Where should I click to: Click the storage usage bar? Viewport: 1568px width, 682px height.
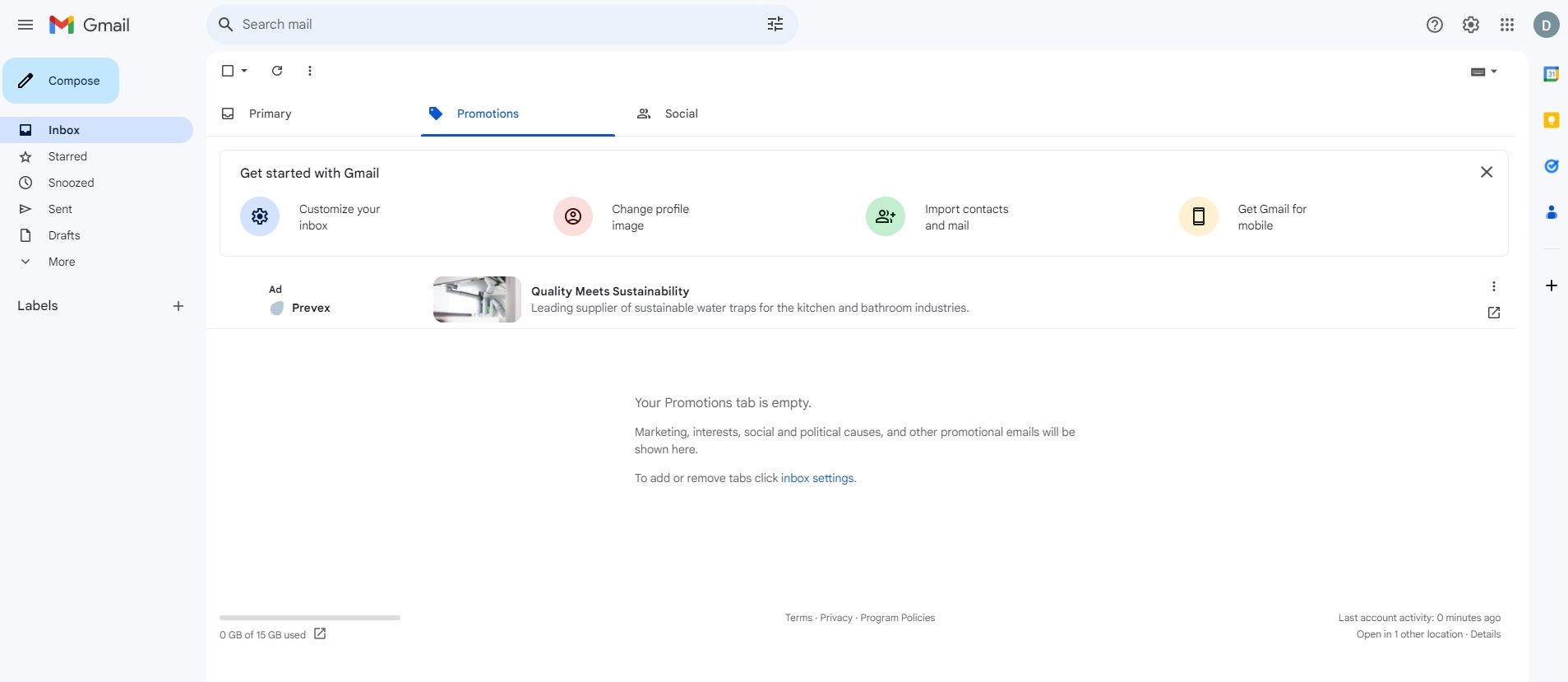[310, 617]
